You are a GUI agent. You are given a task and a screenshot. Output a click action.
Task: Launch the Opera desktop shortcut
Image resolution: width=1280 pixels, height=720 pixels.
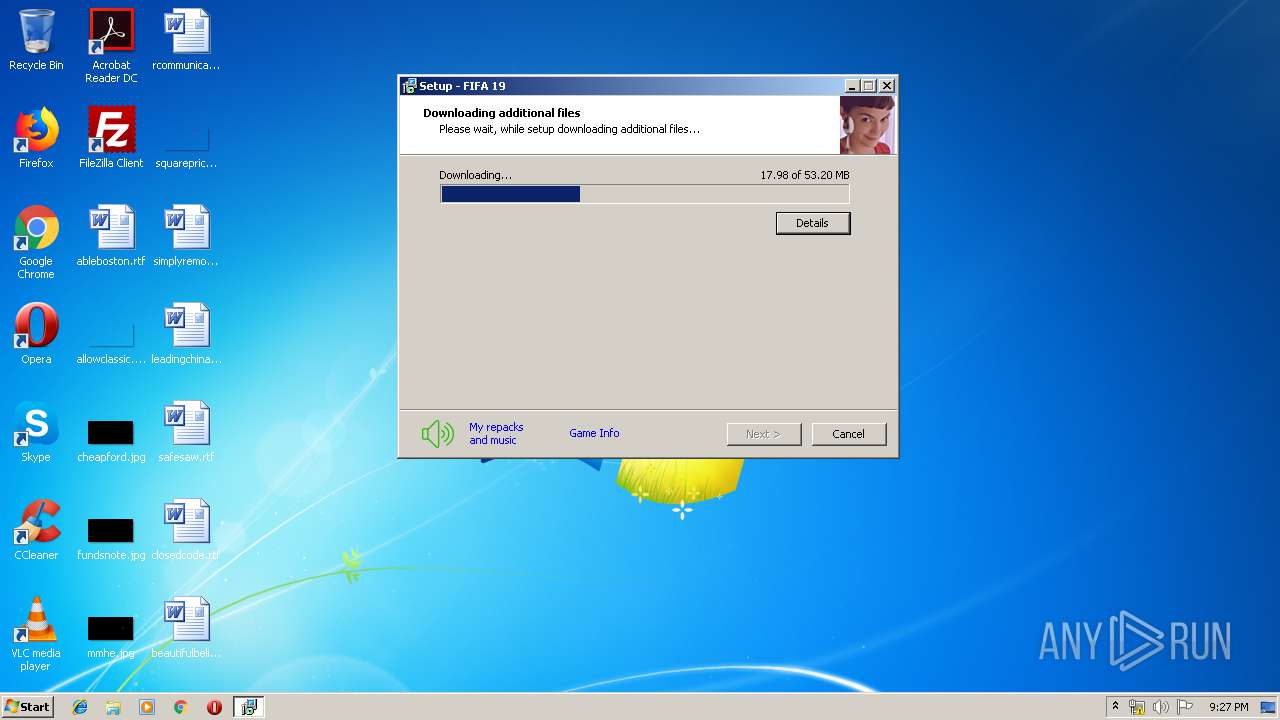[36, 334]
